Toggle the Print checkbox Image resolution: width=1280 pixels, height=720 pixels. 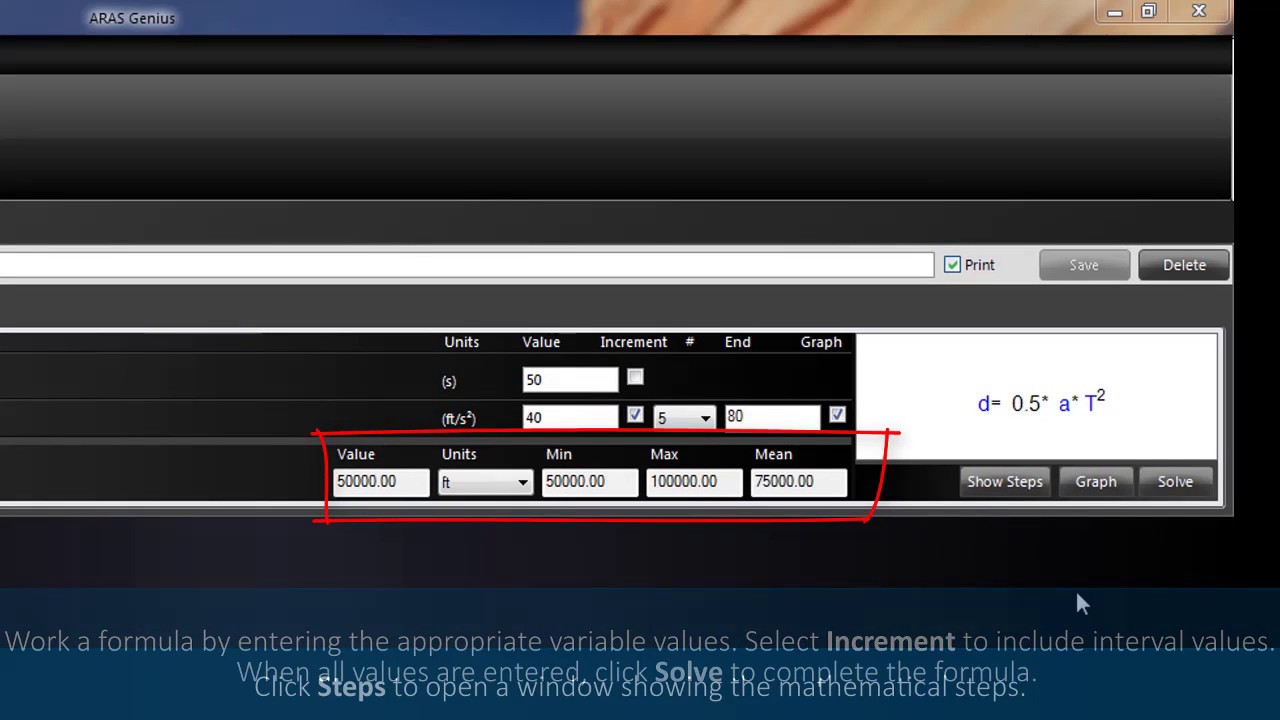tap(952, 265)
